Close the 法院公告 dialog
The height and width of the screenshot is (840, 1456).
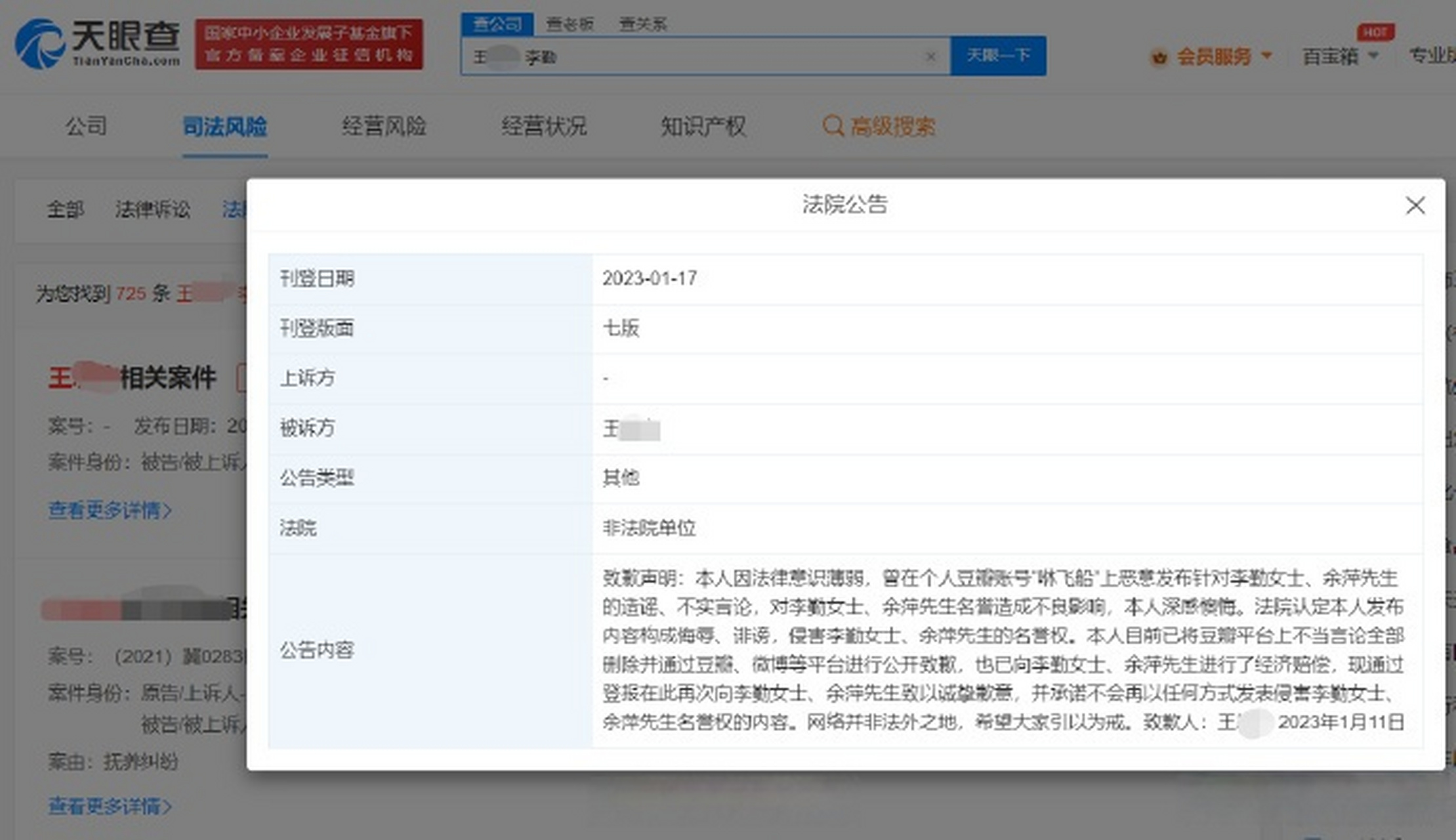tap(1415, 206)
